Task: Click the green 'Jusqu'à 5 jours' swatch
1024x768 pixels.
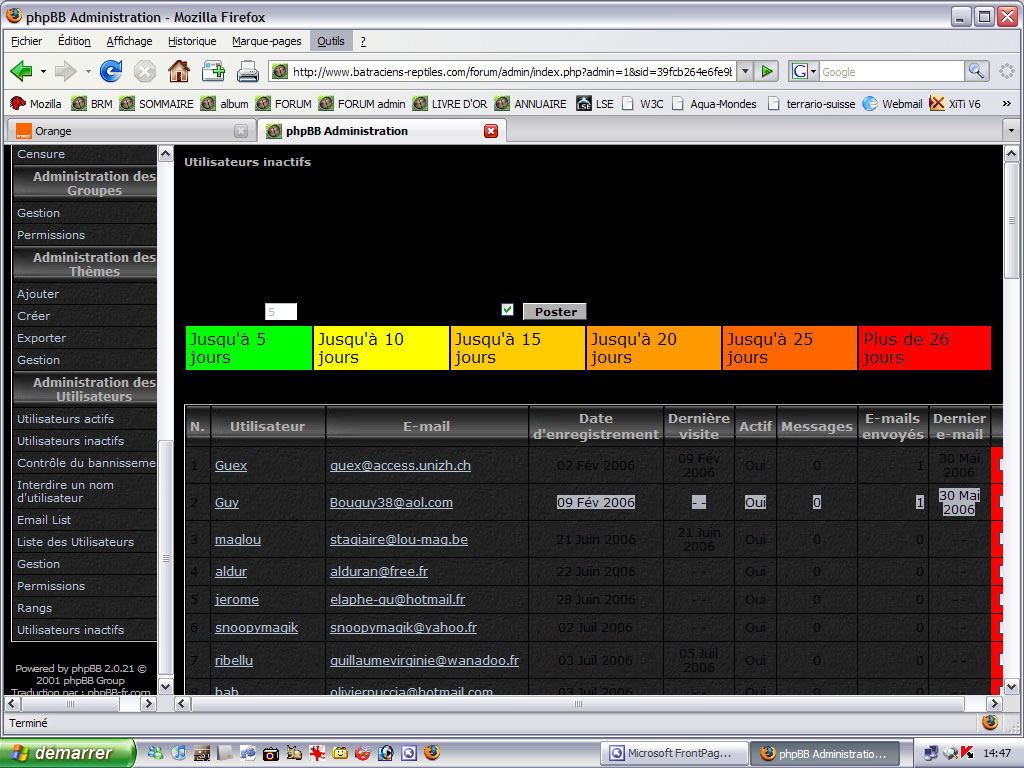Action: 249,348
